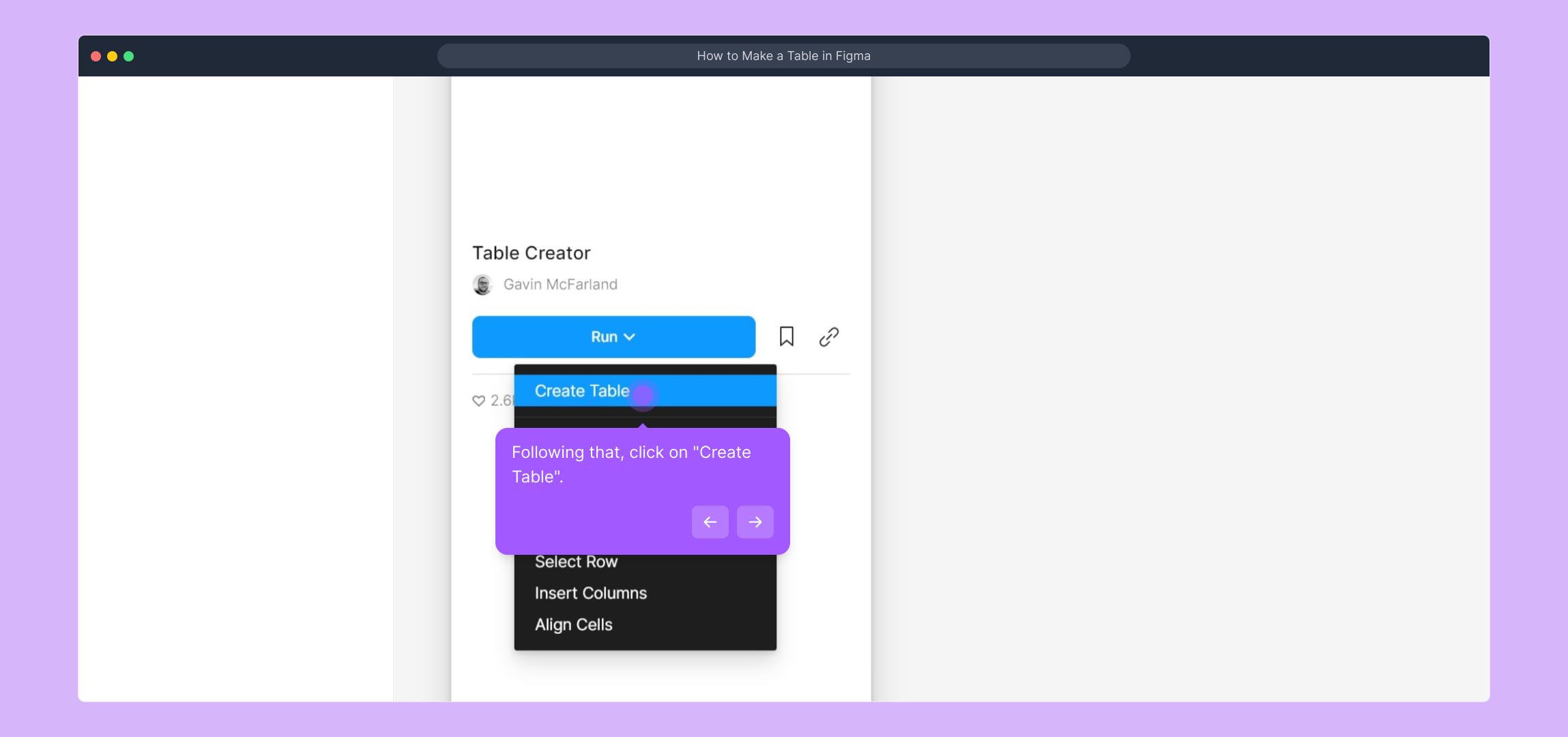Click the bookmark icon beside Run
Viewport: 1568px width, 737px height.
pyautogui.click(x=786, y=336)
